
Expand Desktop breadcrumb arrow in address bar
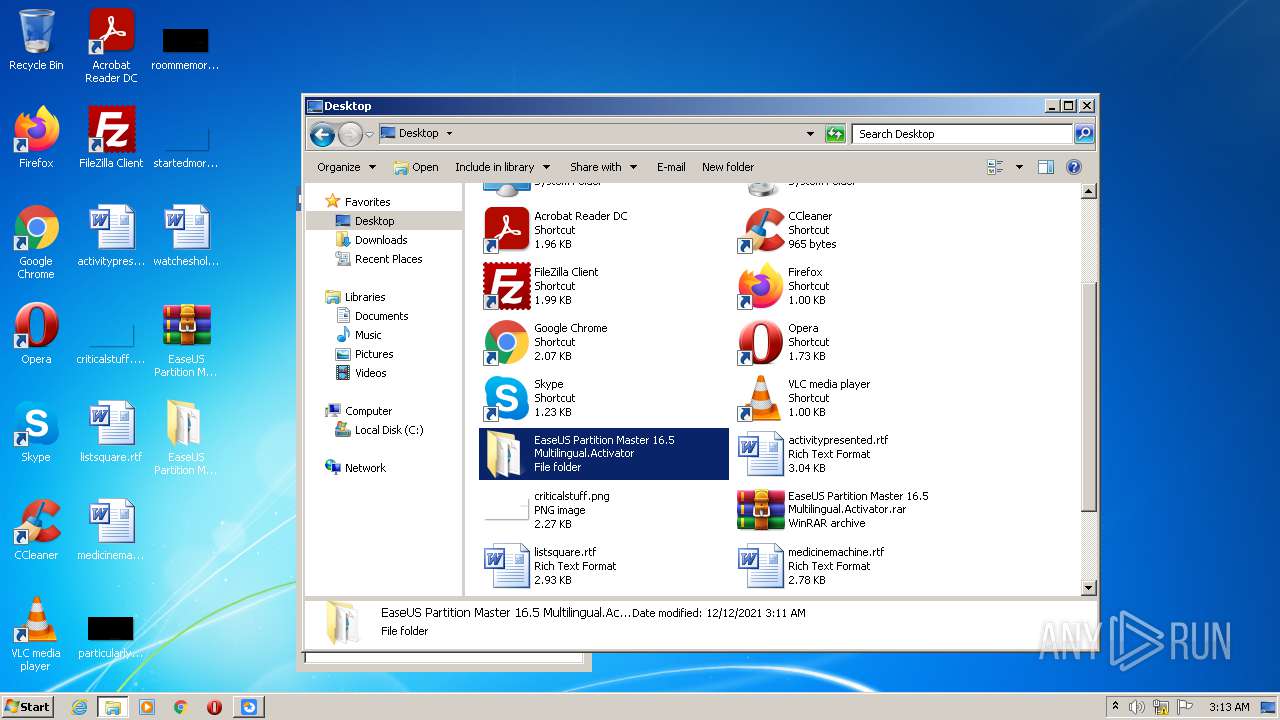point(449,133)
